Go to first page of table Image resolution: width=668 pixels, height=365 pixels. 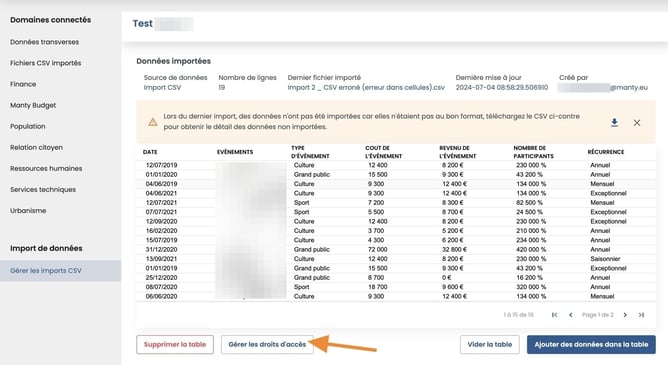tap(554, 315)
